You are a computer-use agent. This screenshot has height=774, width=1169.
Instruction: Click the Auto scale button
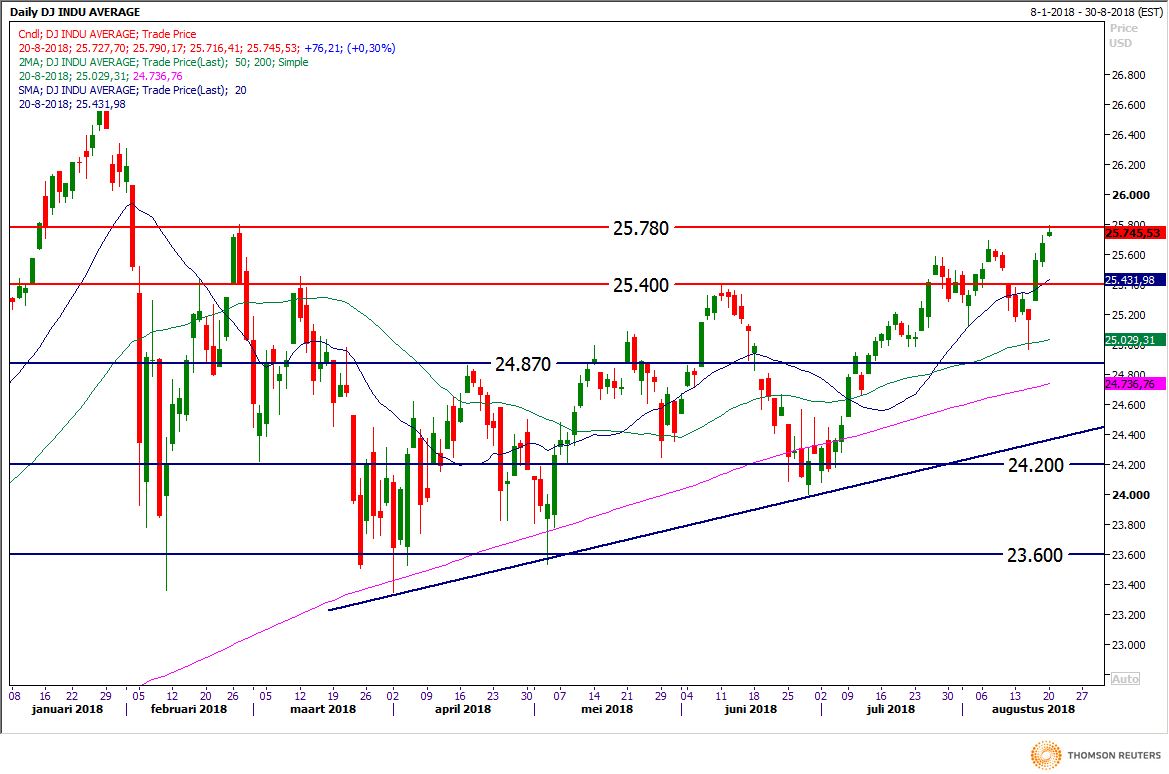pyautogui.click(x=1125, y=680)
